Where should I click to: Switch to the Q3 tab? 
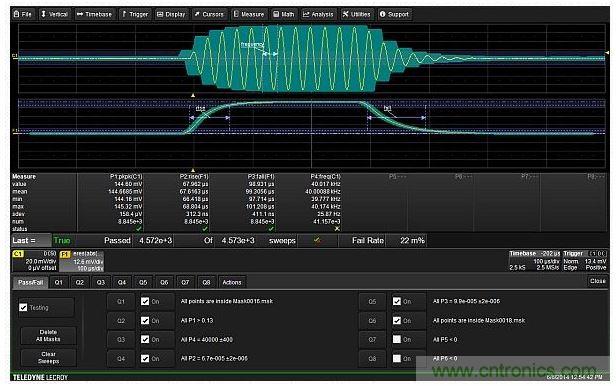(x=101, y=282)
